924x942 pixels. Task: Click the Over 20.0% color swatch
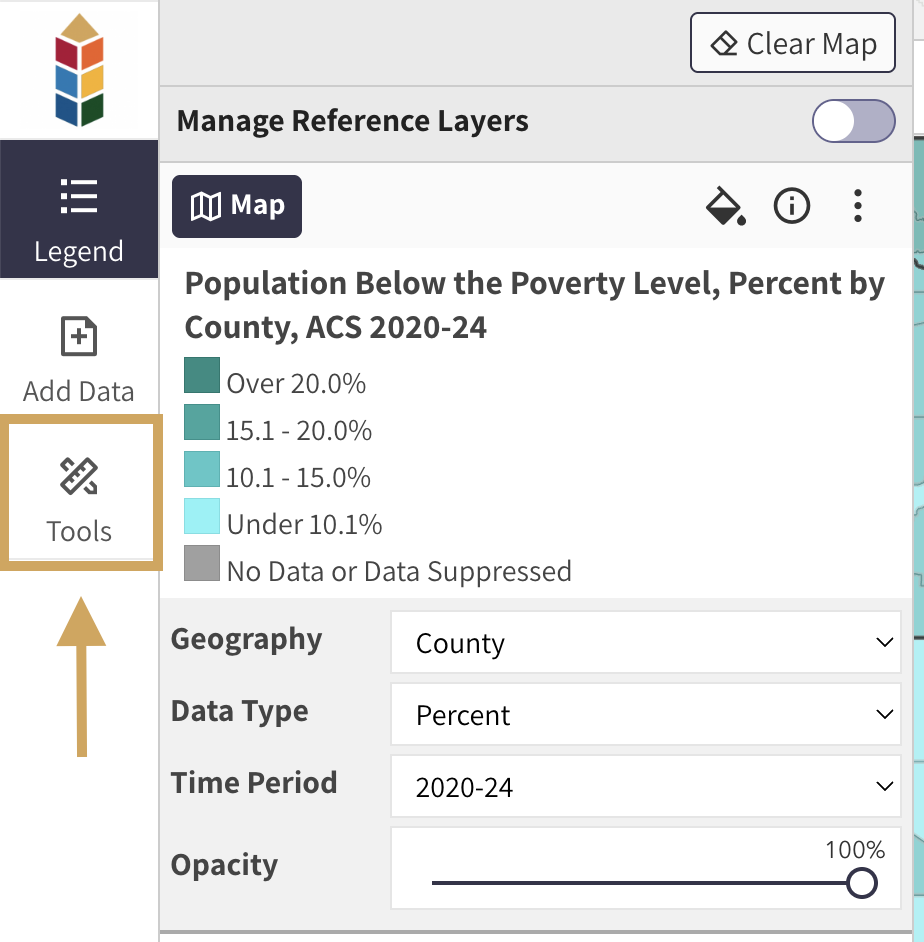point(202,375)
